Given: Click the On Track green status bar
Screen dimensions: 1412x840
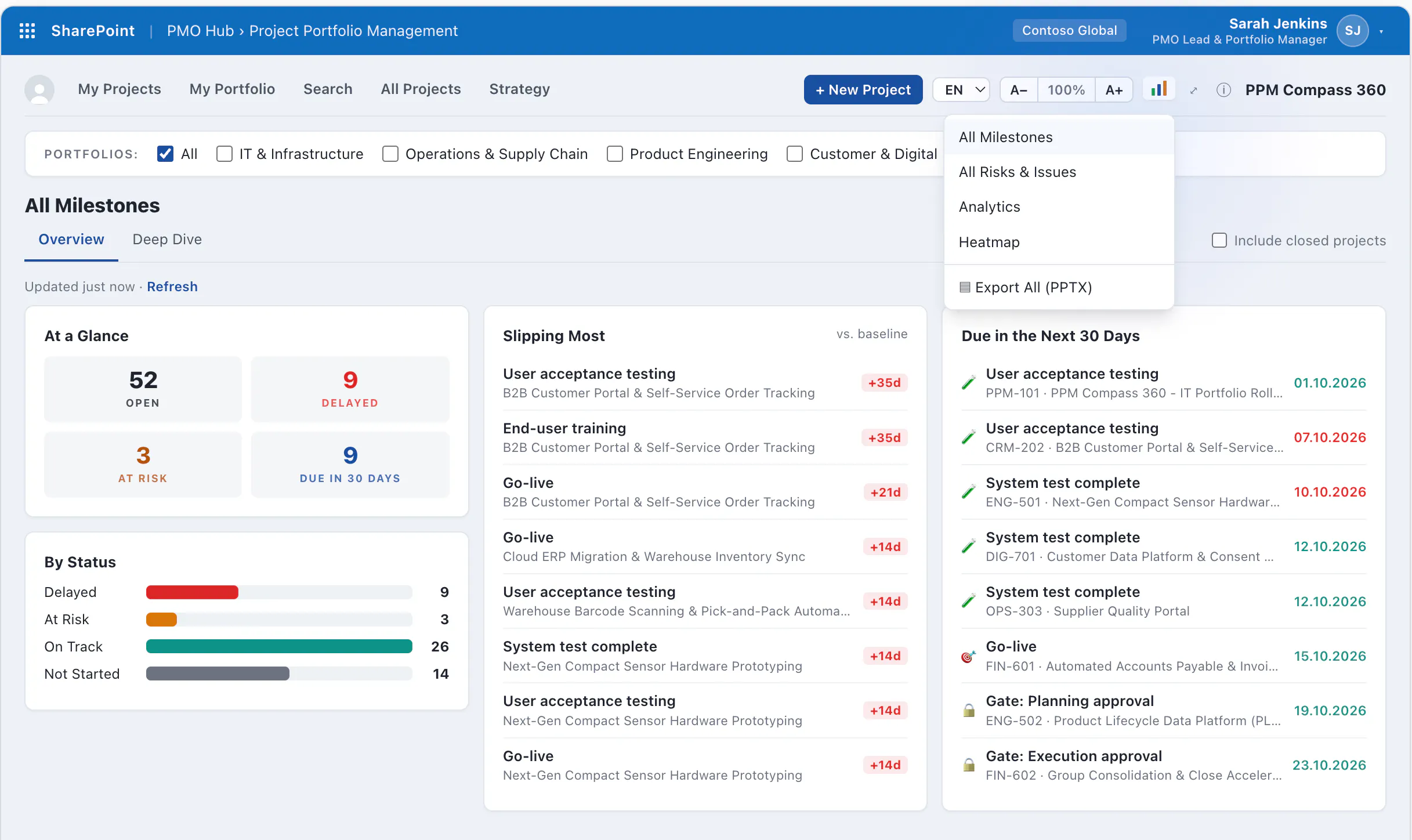Looking at the screenshot, I should [279, 646].
